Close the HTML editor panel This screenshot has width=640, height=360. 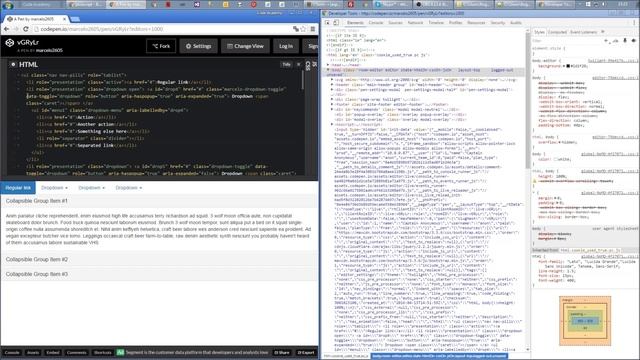coord(299,64)
